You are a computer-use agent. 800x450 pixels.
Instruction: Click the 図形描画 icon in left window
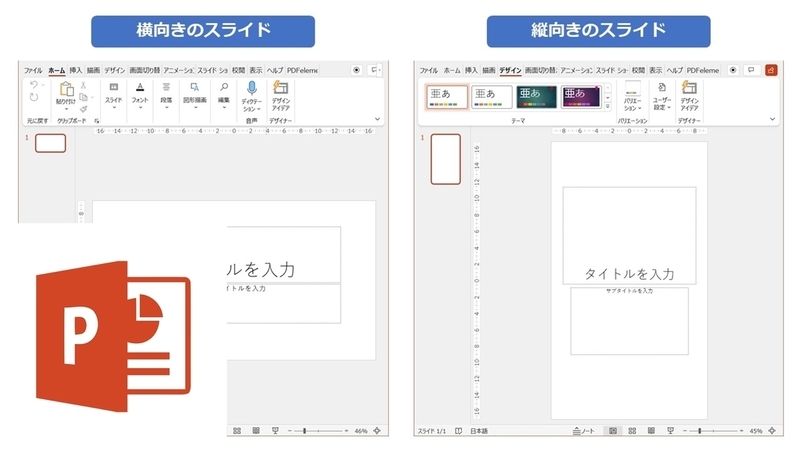[x=194, y=87]
